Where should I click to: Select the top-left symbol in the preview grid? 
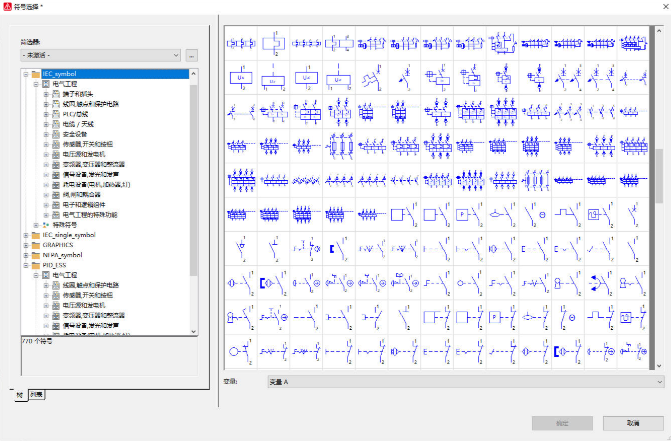pyautogui.click(x=239, y=43)
